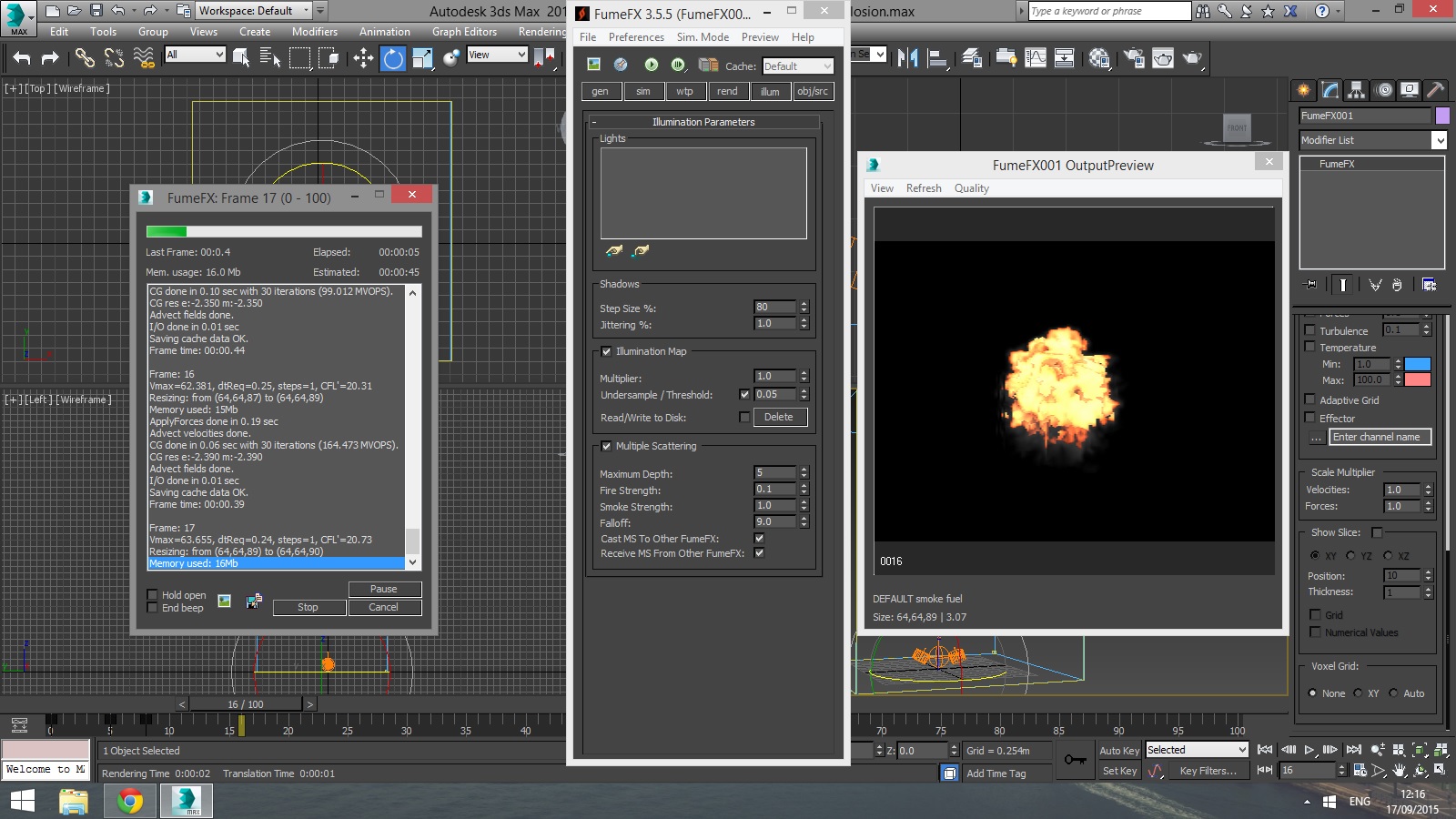Click the Bind to Space Warp icon
This screenshot has height=819, width=1456.
click(144, 58)
